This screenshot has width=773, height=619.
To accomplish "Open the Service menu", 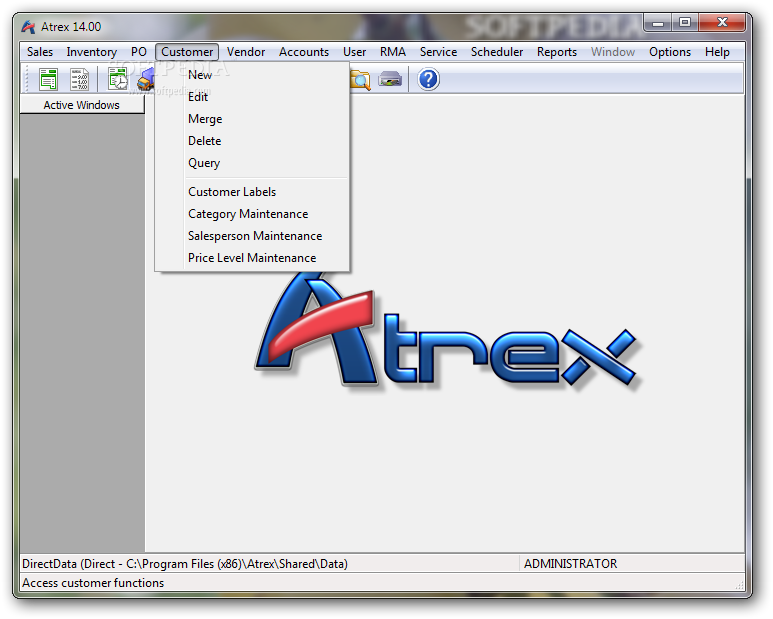I will [x=438, y=52].
